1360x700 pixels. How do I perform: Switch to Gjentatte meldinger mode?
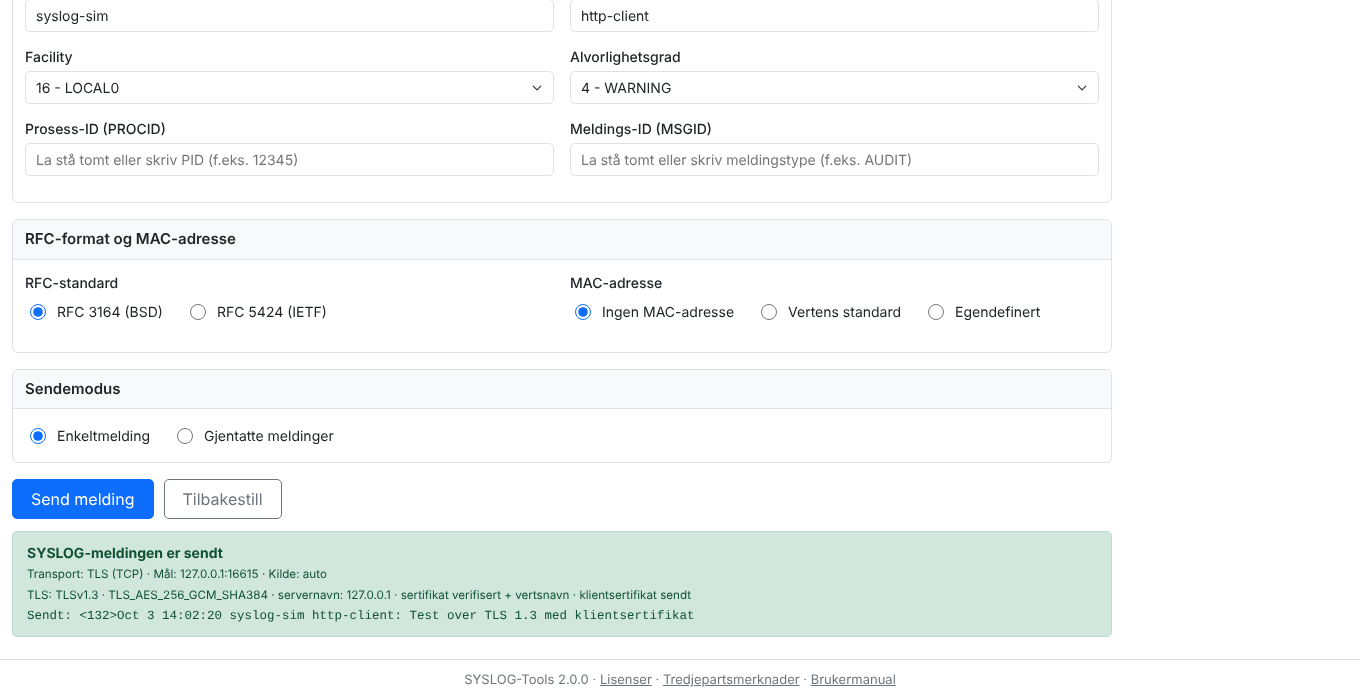(185, 436)
